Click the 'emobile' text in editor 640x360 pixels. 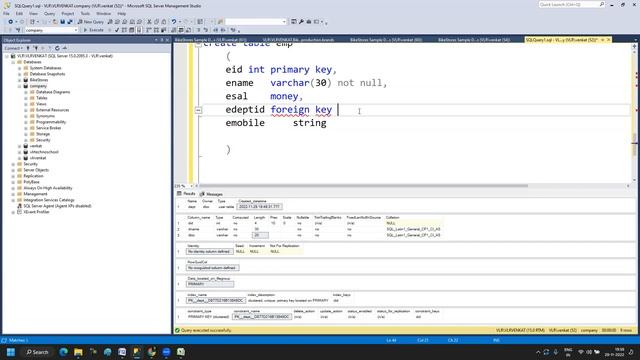pyautogui.click(x=245, y=123)
